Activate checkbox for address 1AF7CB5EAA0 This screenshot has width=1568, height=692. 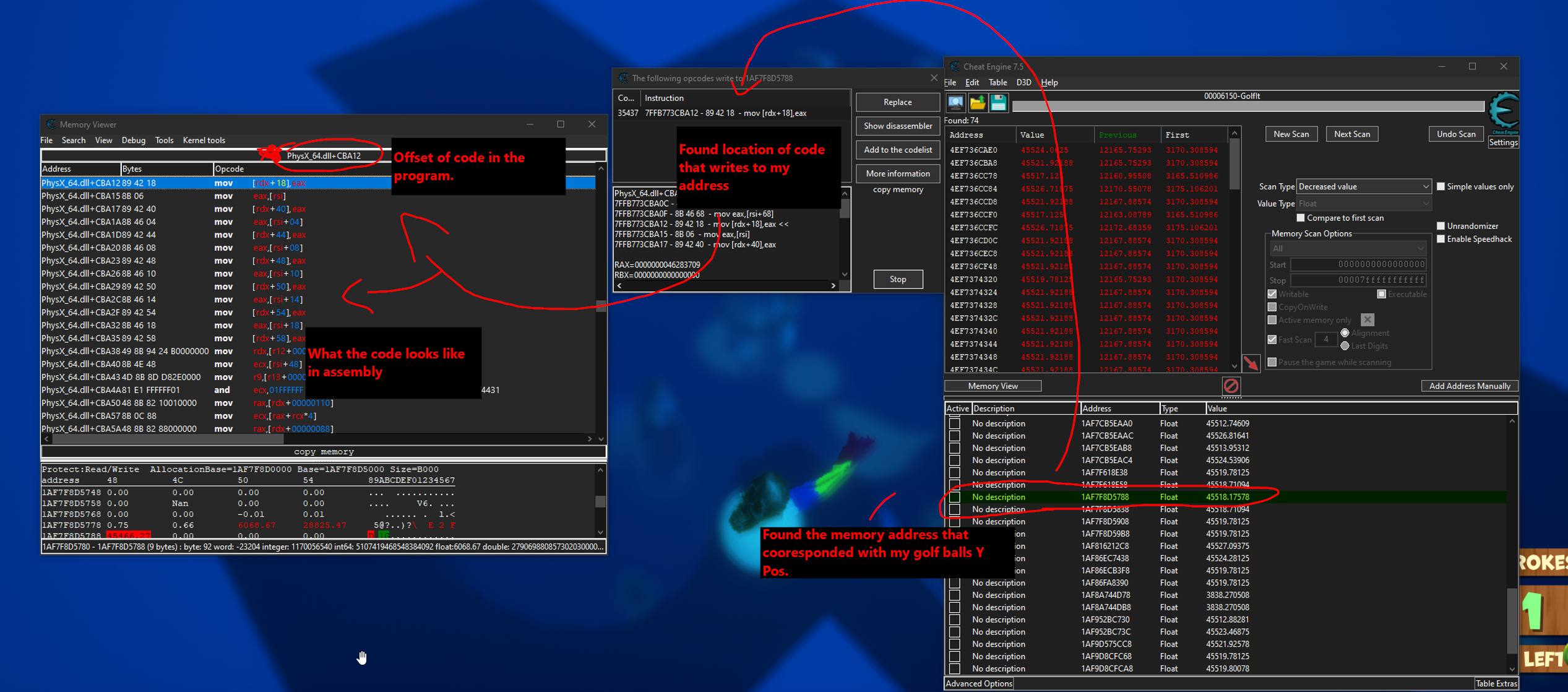[955, 423]
